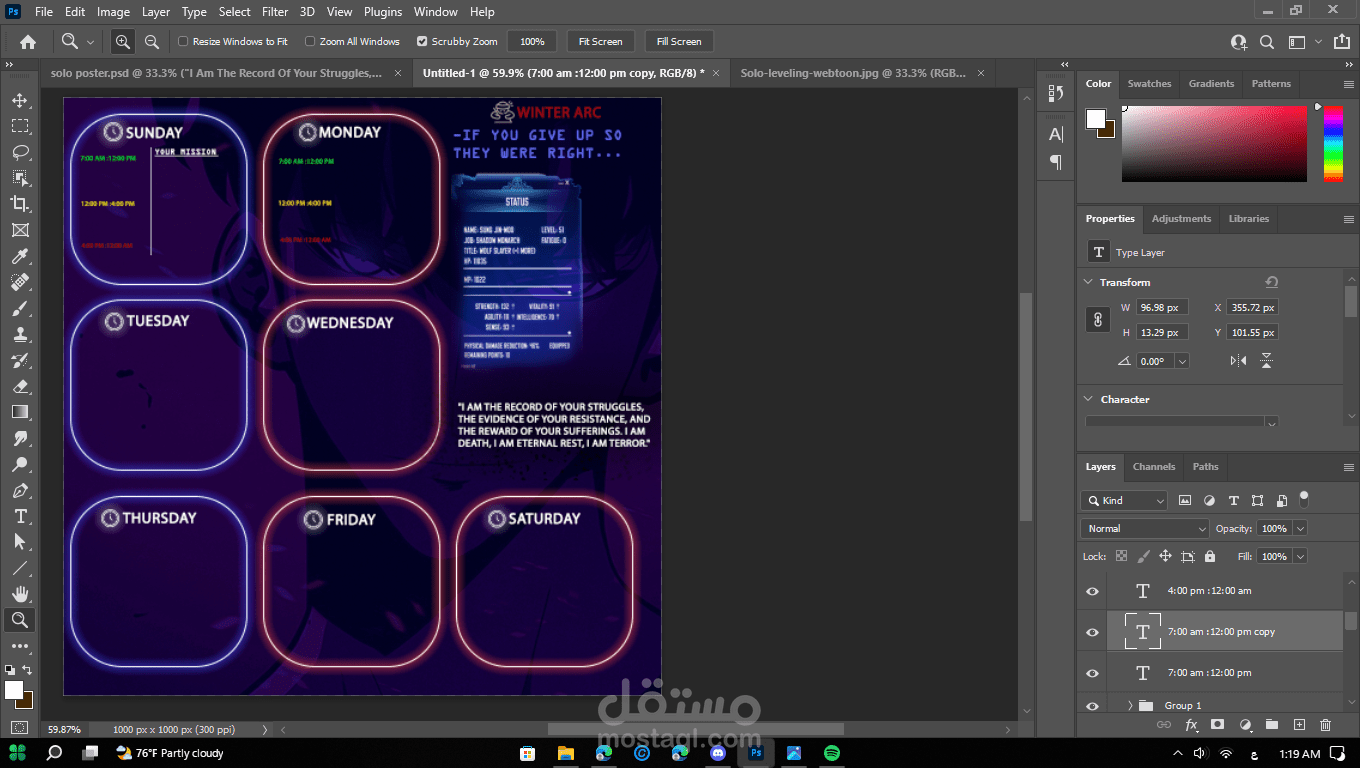
Task: Select the Pen tool
Action: [x=20, y=490]
